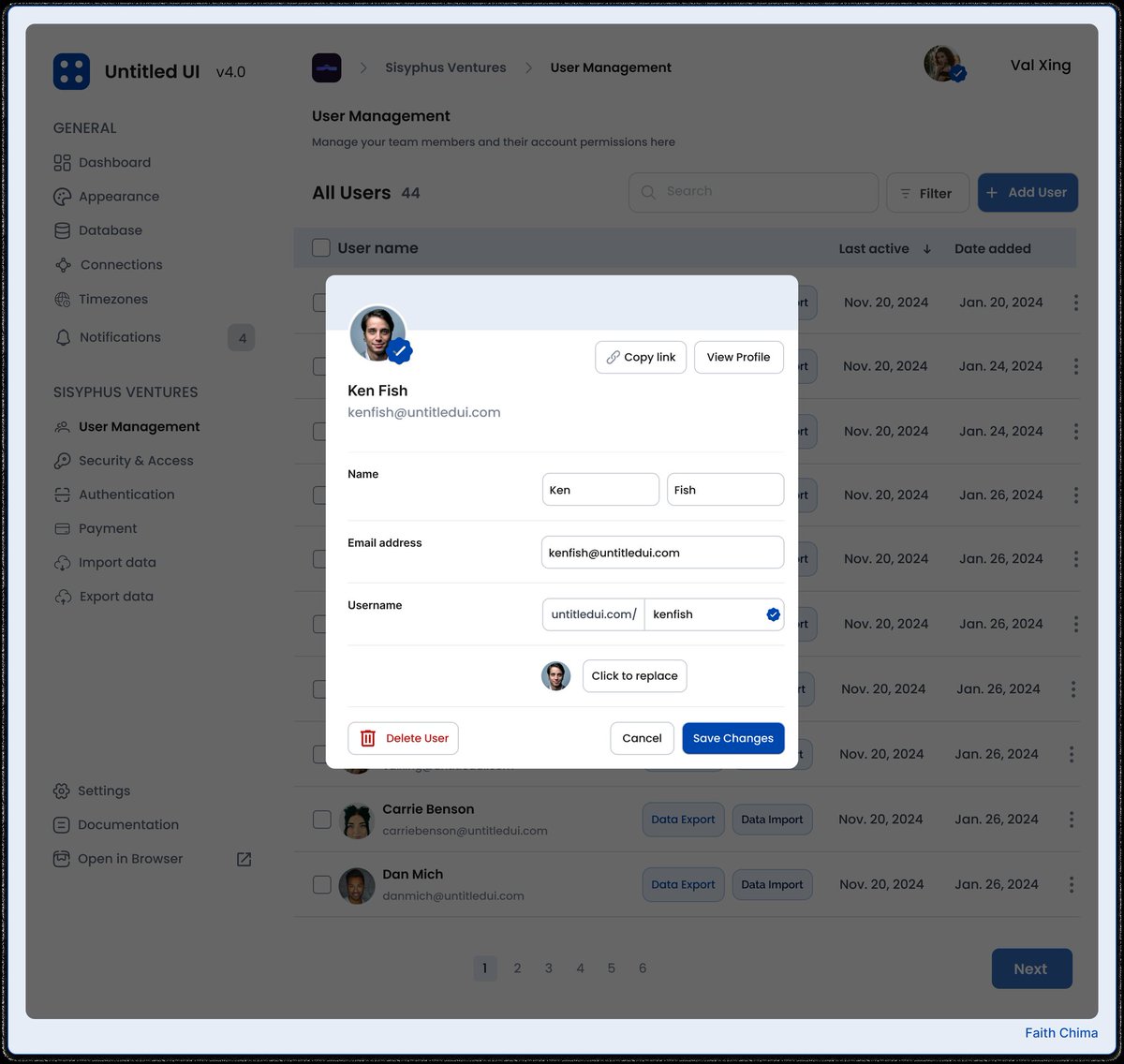Open Dashboard in the sidebar
This screenshot has height=1064, width=1124.
102,162
